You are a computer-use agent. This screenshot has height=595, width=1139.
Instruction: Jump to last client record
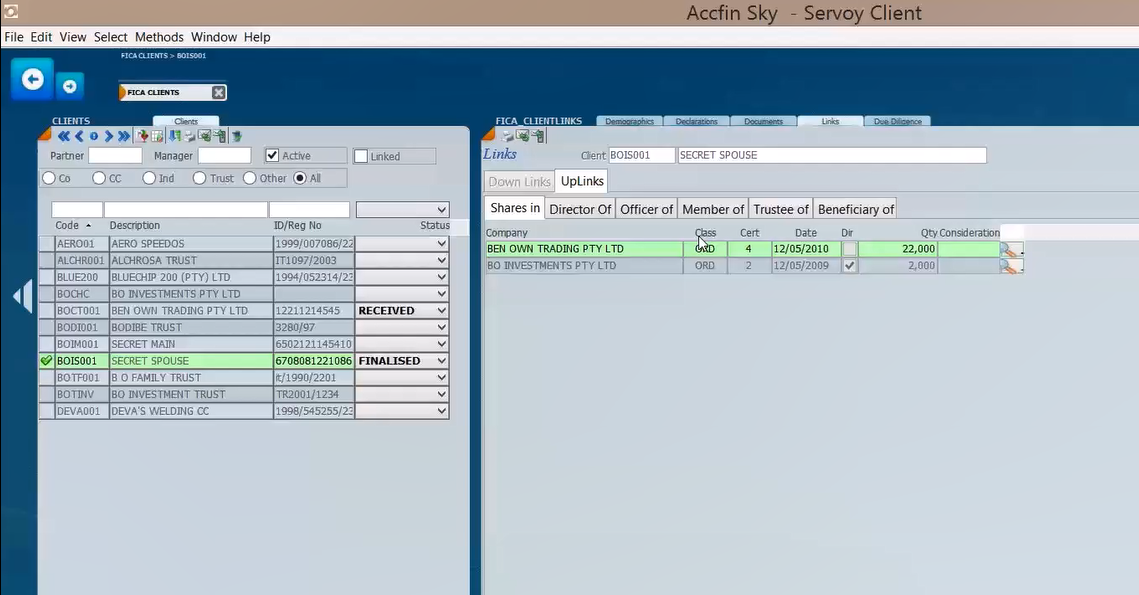pos(124,136)
